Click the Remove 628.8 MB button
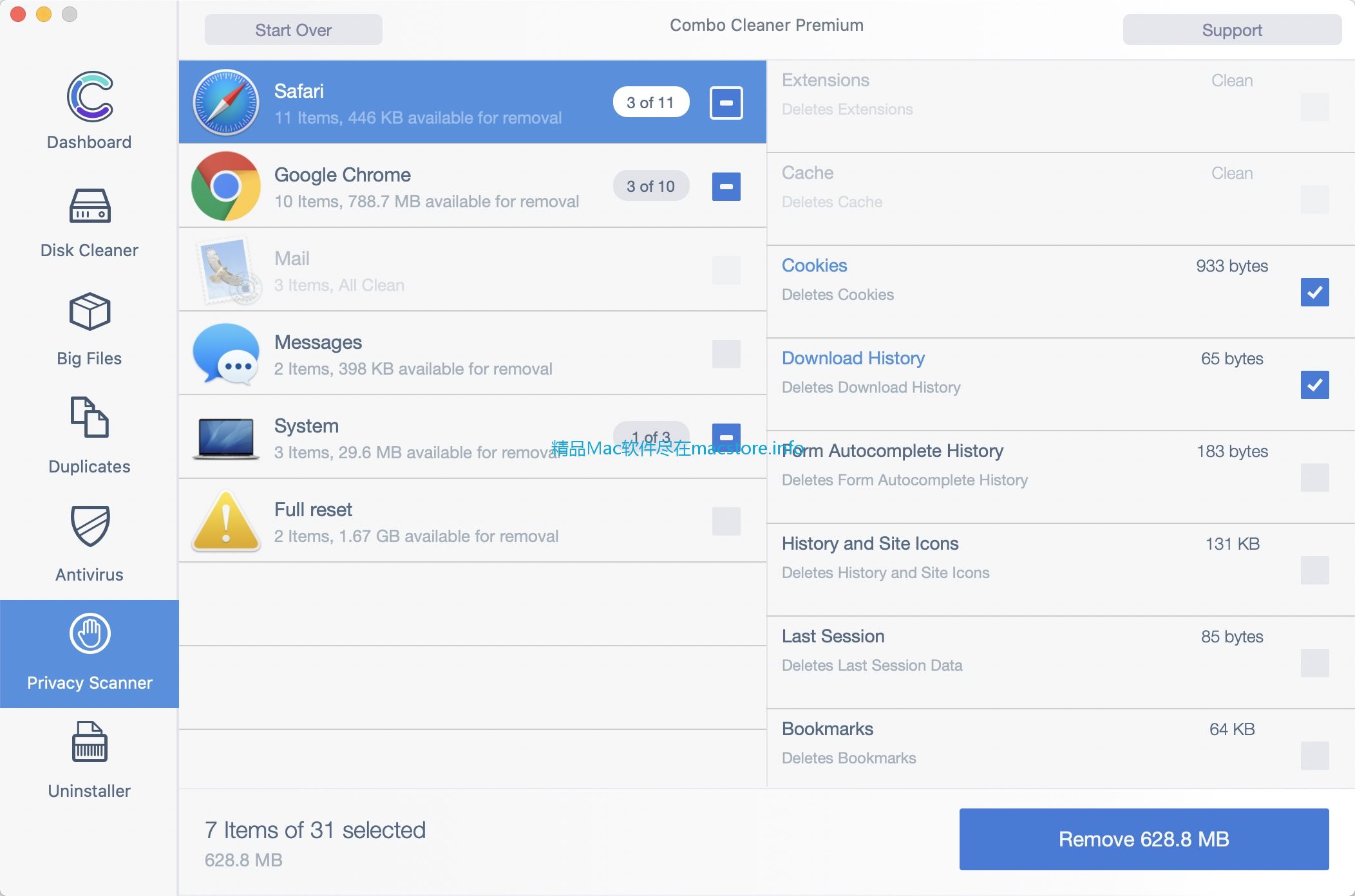Screen dimensions: 1355x896 (1144, 839)
